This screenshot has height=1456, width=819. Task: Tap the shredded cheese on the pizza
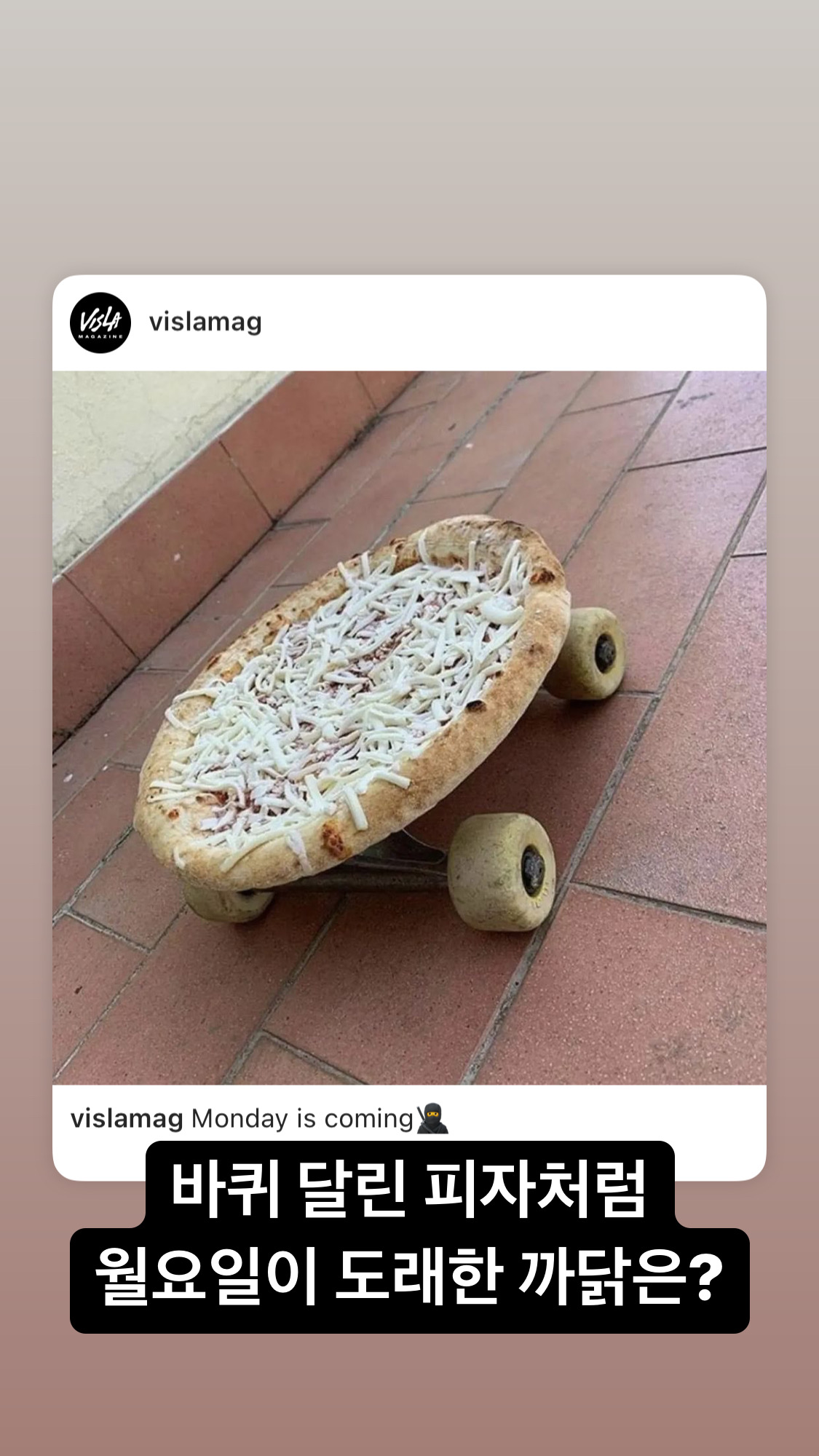click(342, 692)
